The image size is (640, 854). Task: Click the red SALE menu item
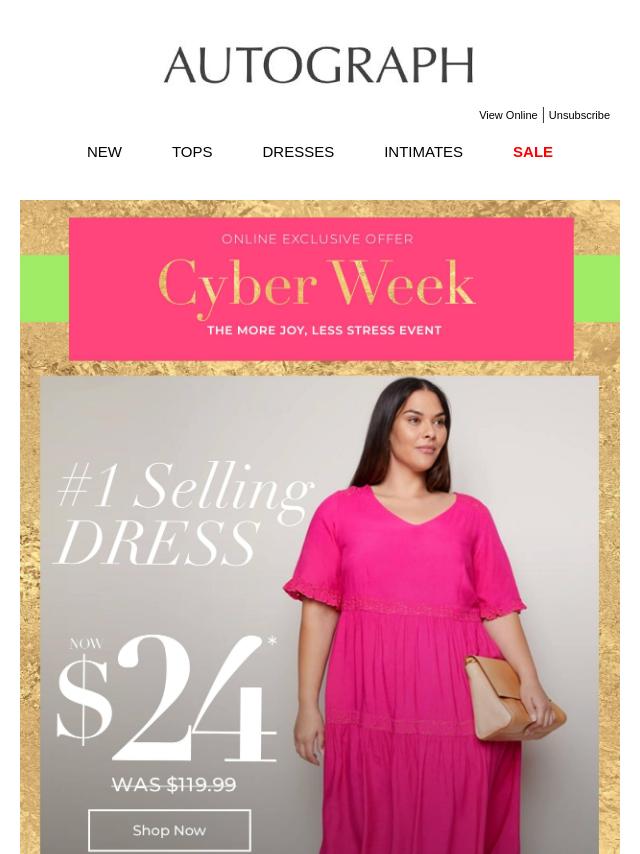pos(533,152)
